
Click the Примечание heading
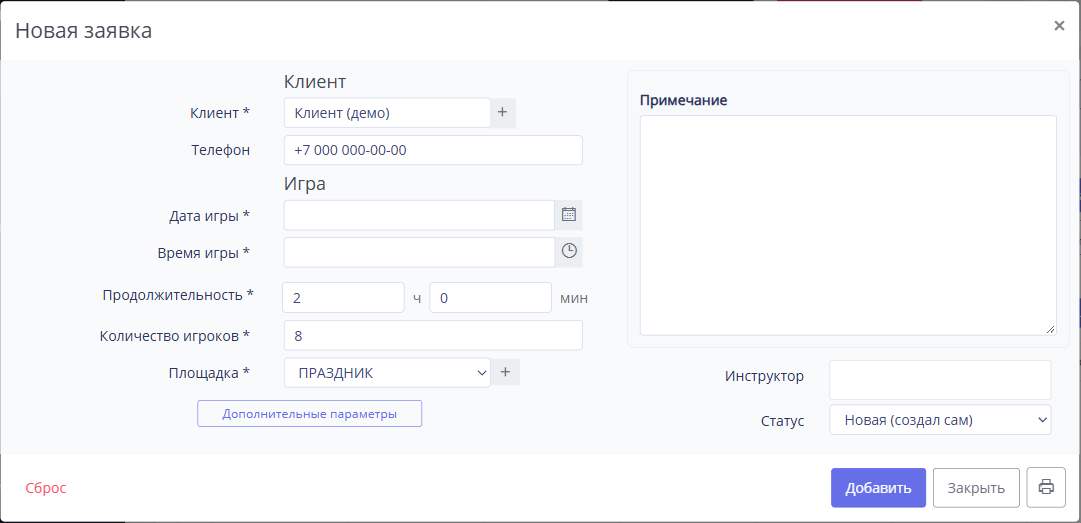(684, 100)
